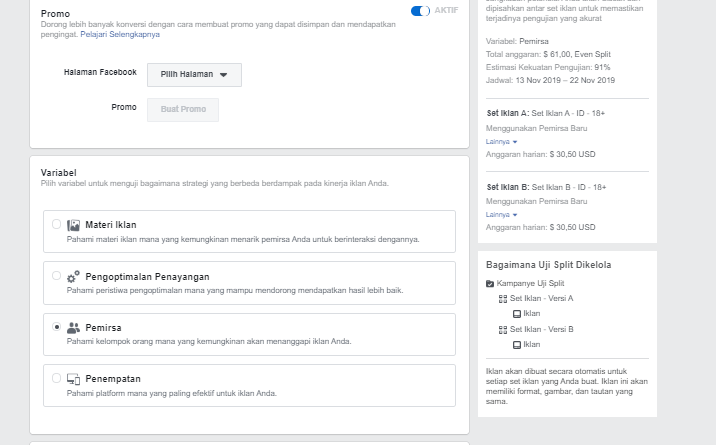
Task: Click the Kampanye Uji Split tree item
Action: pyautogui.click(x=526, y=283)
